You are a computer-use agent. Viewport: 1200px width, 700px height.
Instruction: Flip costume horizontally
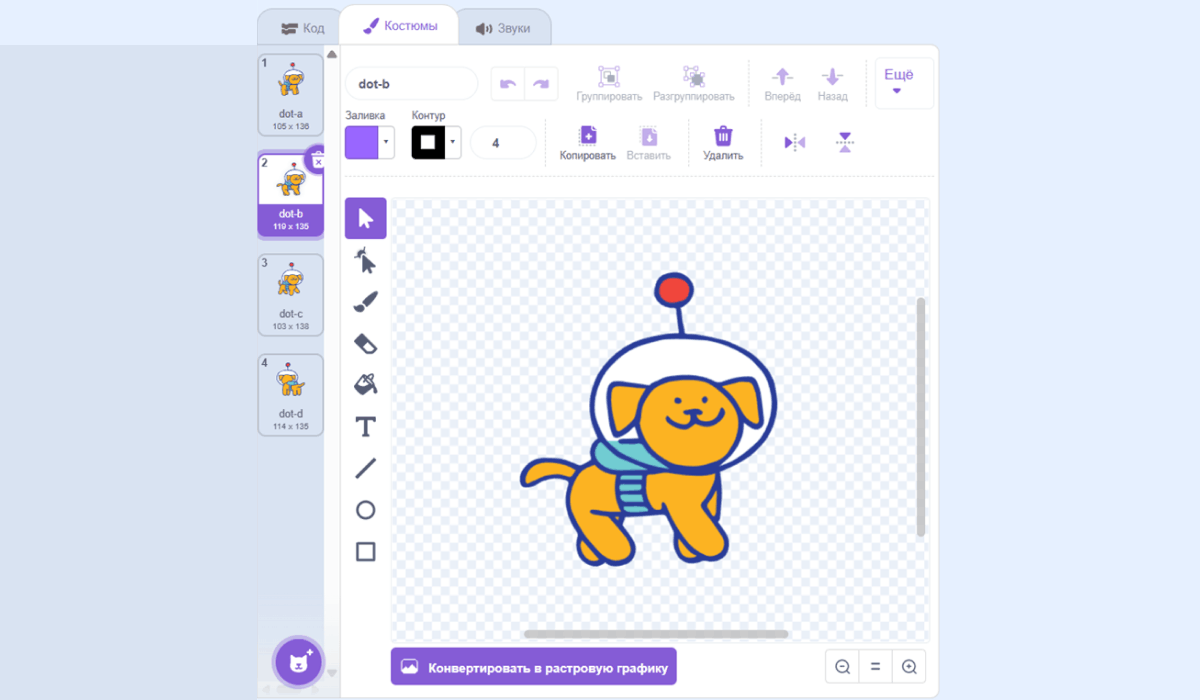pos(795,143)
